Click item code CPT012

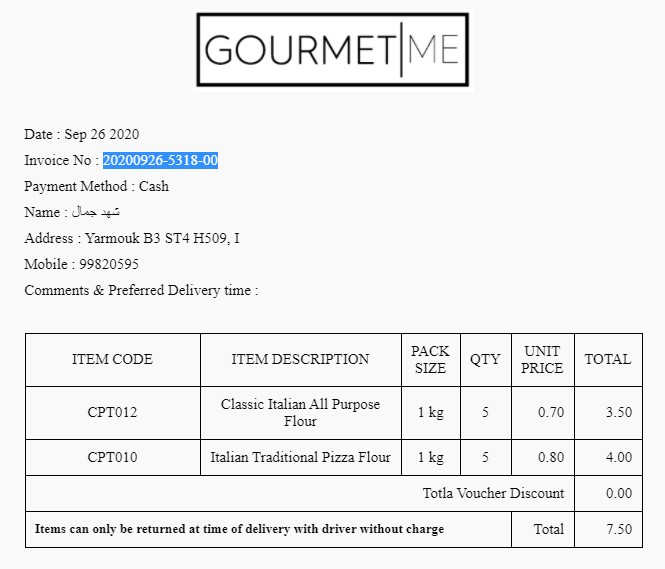point(112,413)
